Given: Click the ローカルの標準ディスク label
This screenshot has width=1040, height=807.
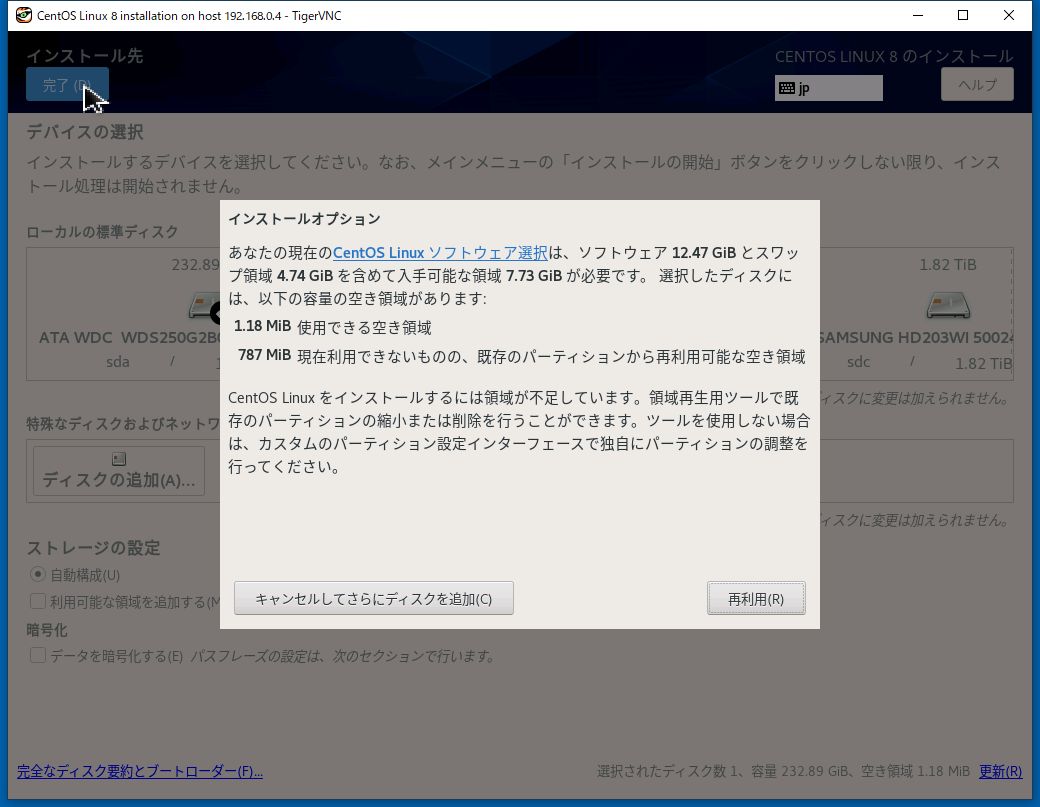Looking at the screenshot, I should point(102,232).
